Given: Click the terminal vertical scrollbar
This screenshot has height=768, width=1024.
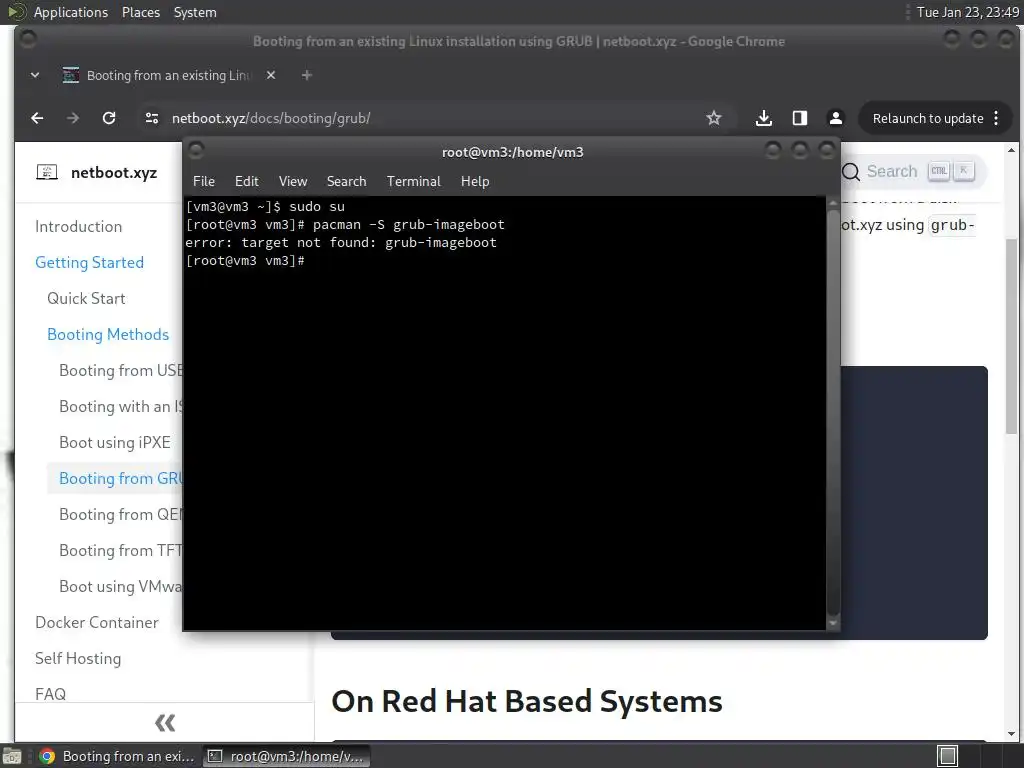Looking at the screenshot, I should pyautogui.click(x=833, y=411).
